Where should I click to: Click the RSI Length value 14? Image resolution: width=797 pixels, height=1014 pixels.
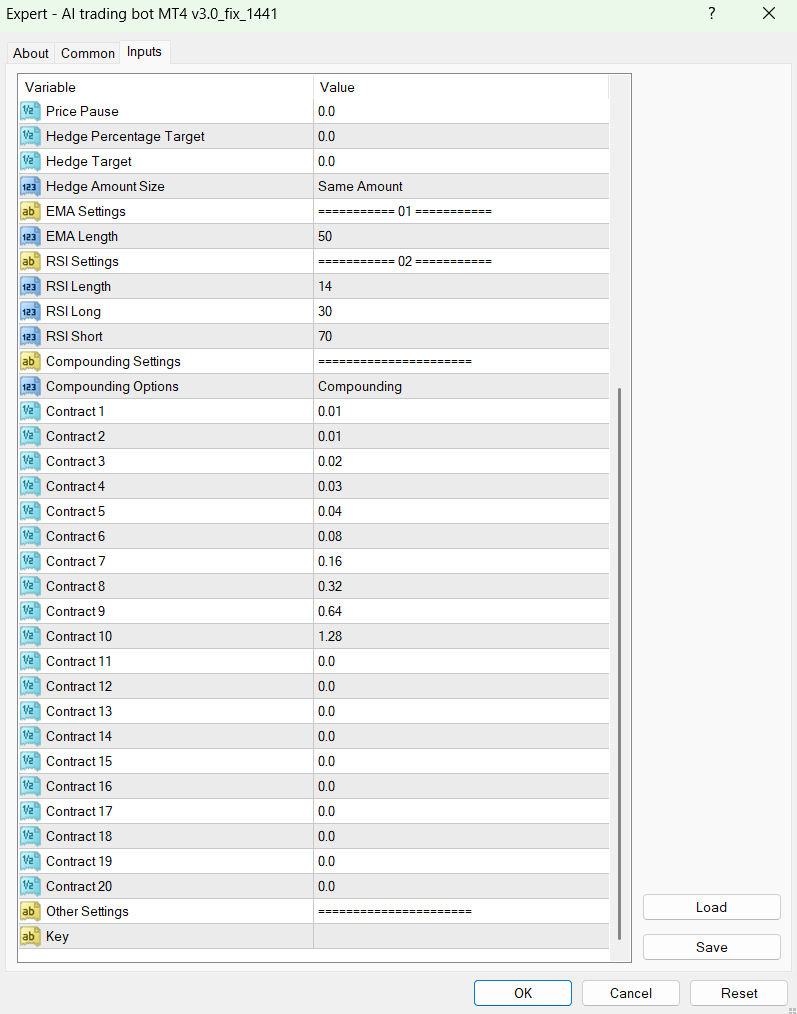pyautogui.click(x=461, y=286)
